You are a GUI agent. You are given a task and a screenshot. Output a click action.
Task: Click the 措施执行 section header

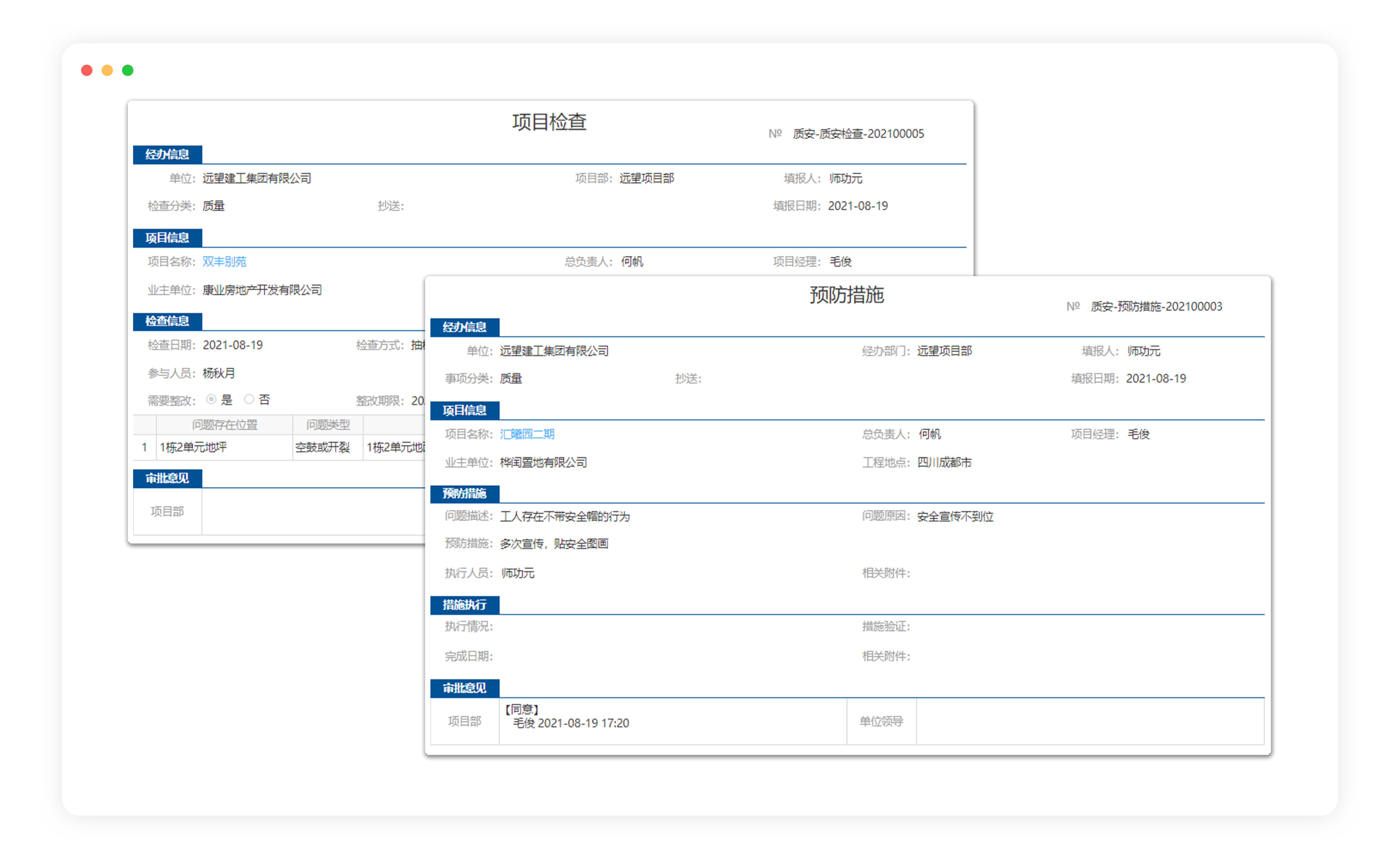click(x=464, y=605)
